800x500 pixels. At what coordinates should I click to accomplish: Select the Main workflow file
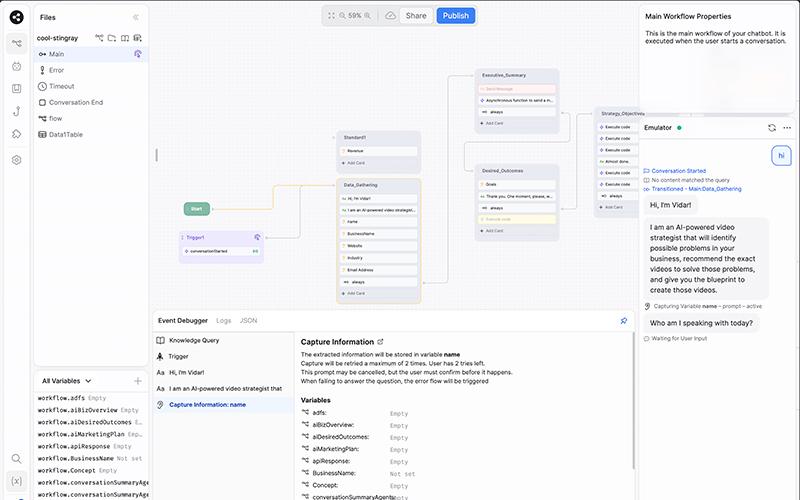click(91, 54)
